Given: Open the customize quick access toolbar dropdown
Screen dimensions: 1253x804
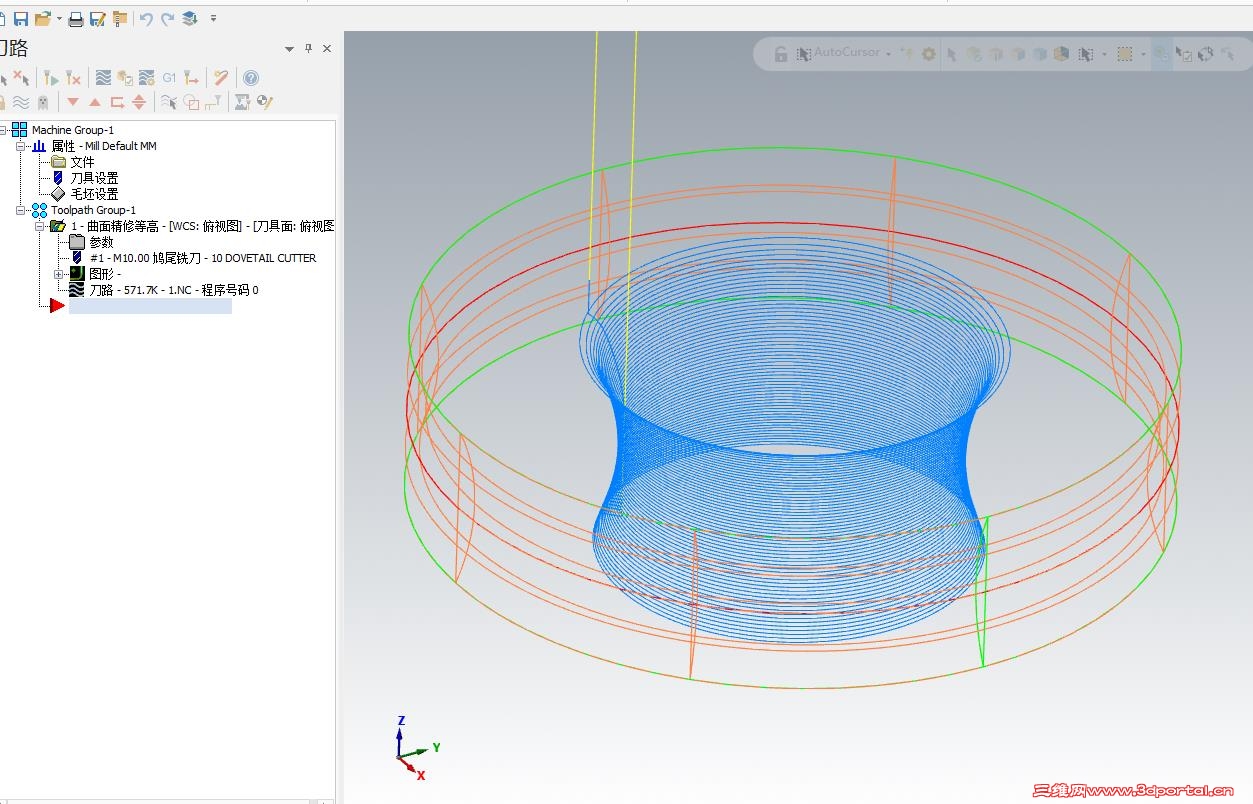Looking at the screenshot, I should [x=213, y=19].
